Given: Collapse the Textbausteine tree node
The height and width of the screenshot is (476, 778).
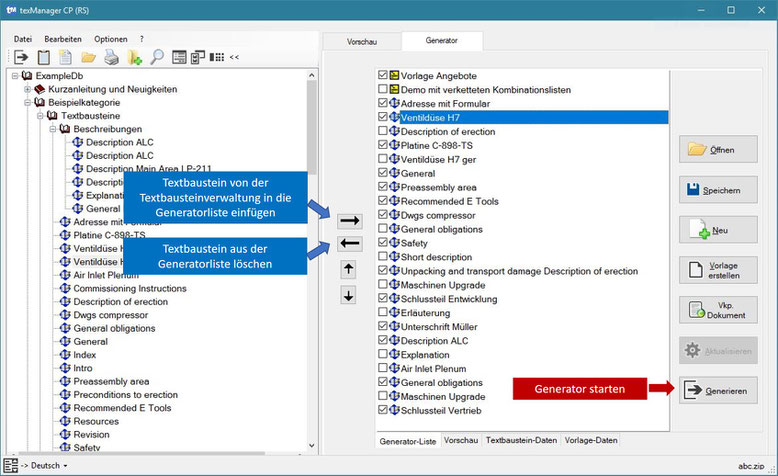Looking at the screenshot, I should click(x=41, y=116).
